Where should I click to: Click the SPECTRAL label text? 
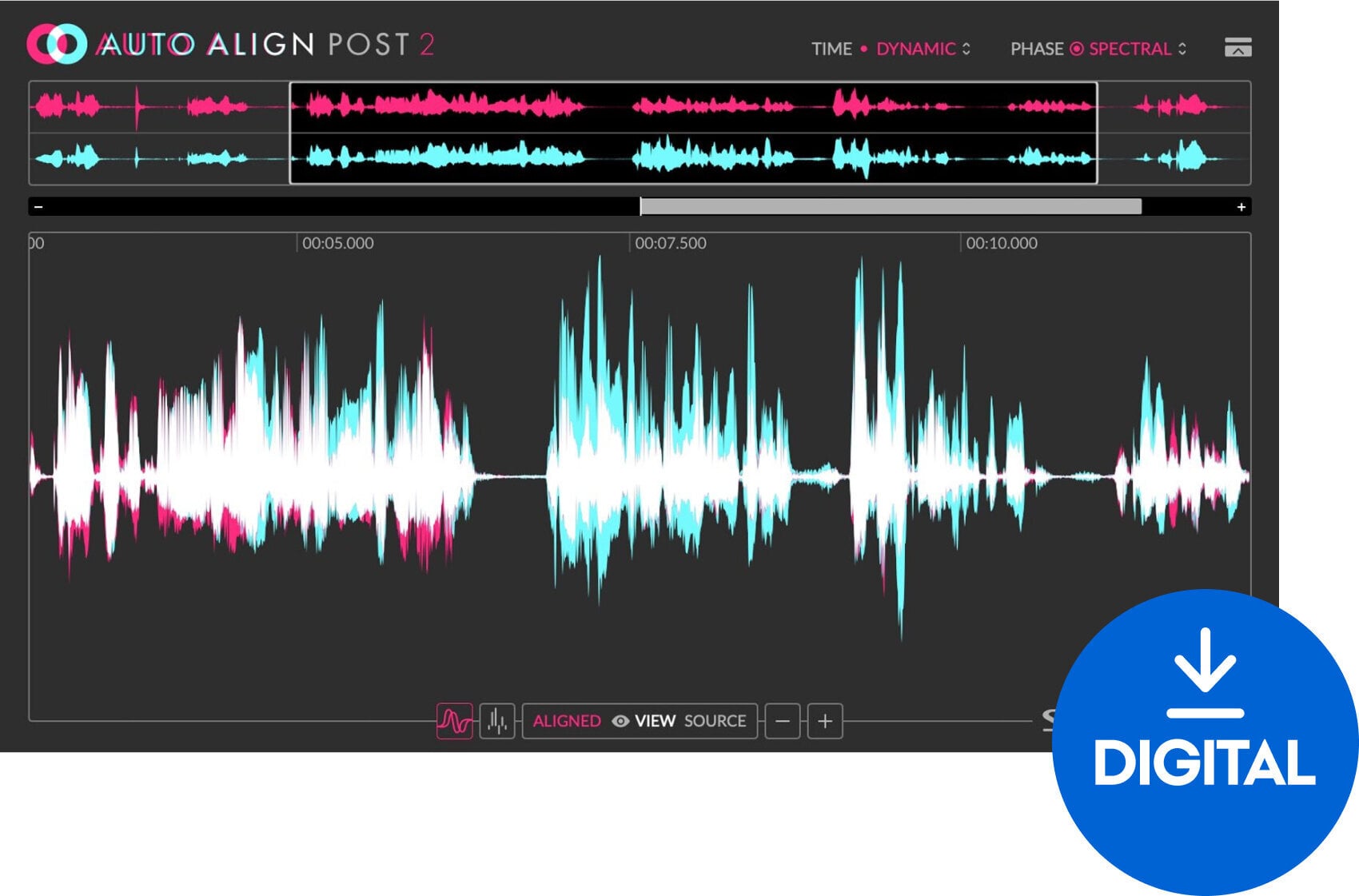[1130, 48]
